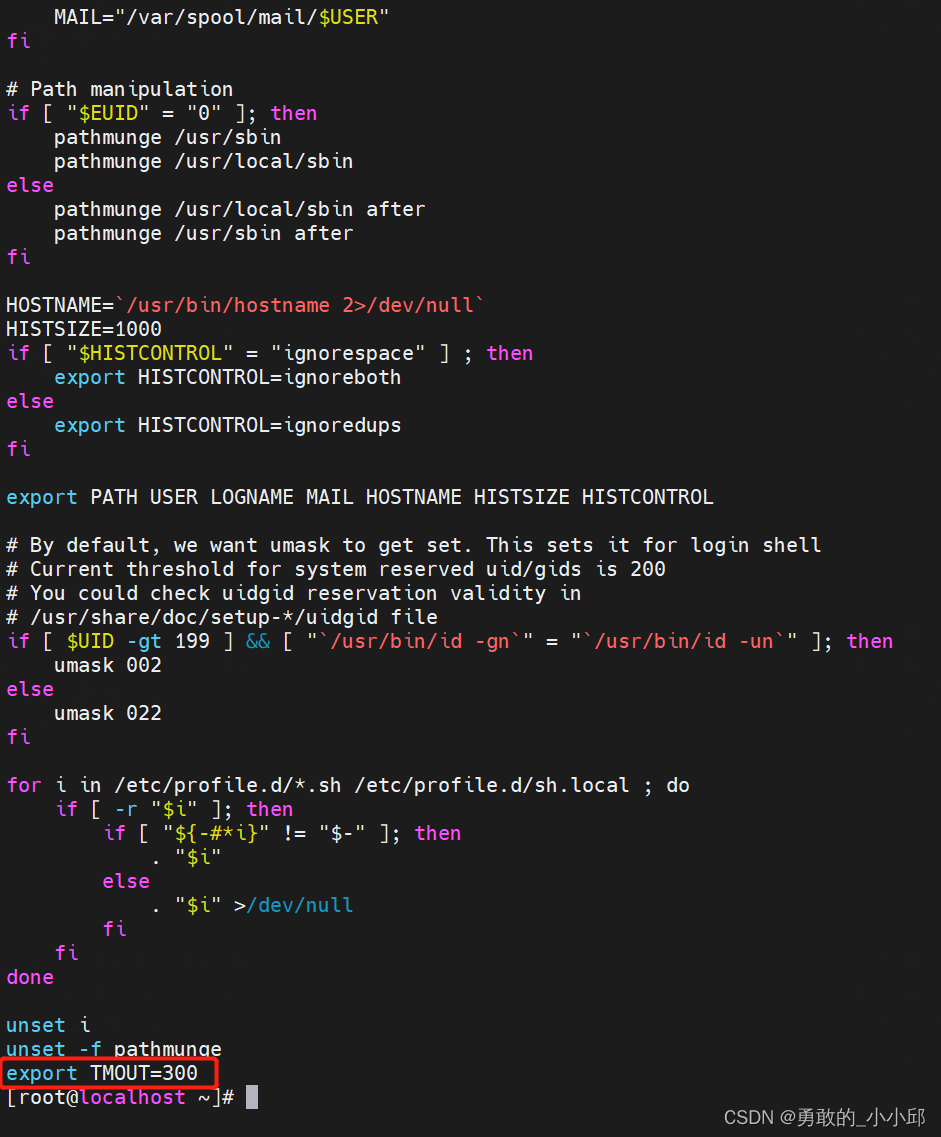This screenshot has height=1137, width=941.
Task: Click the 'for i in /etc/profile.d' line
Action: click(x=348, y=785)
